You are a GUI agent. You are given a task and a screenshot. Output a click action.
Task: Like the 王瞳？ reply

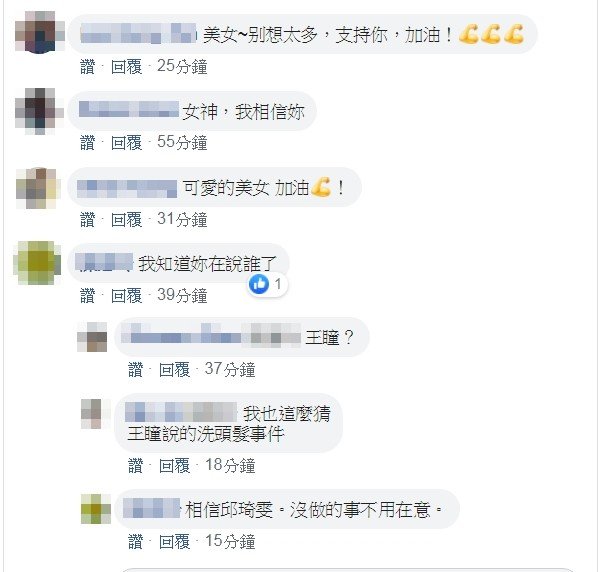click(x=135, y=370)
